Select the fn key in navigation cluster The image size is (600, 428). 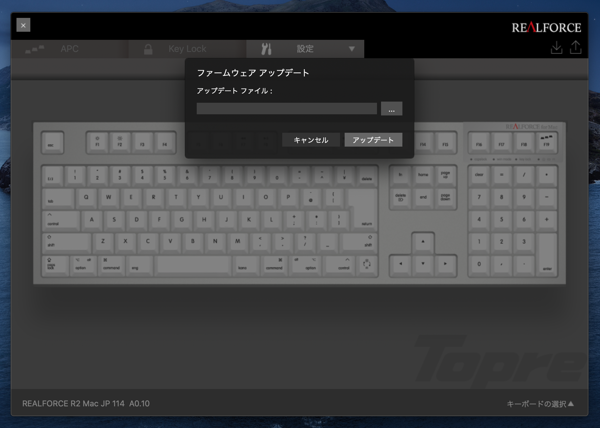(400, 176)
